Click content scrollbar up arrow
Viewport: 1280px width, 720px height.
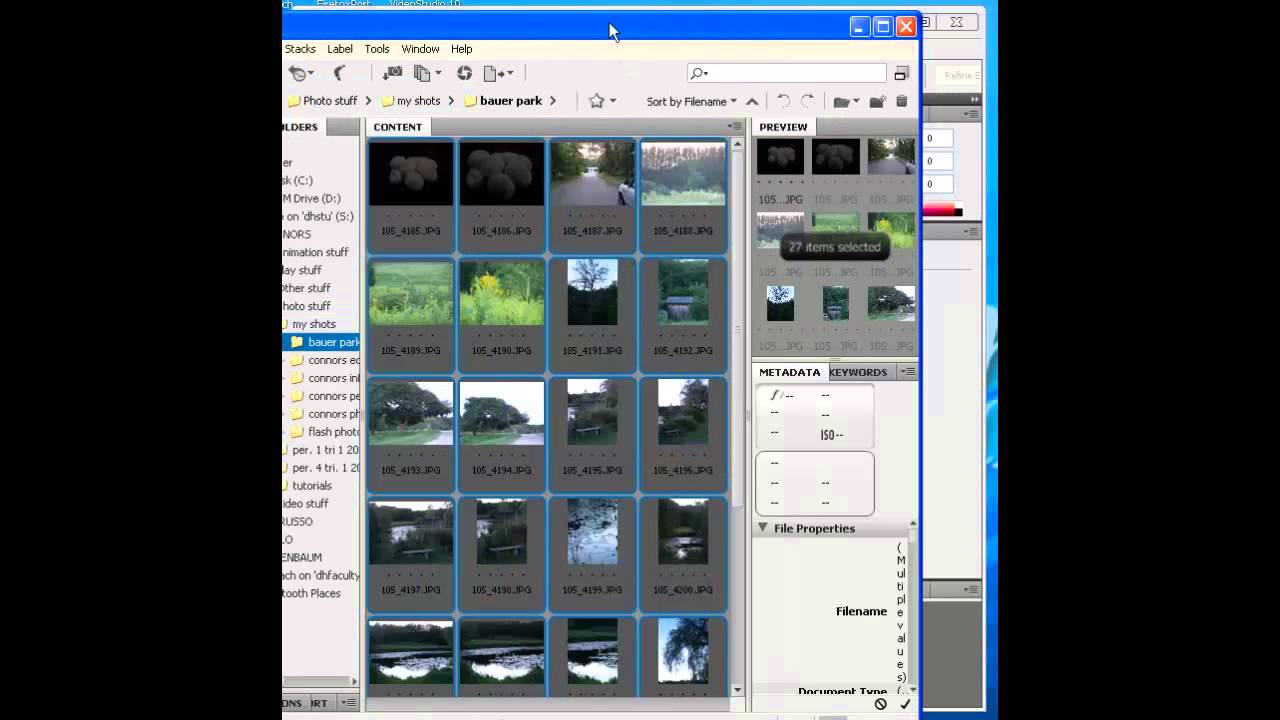coord(738,144)
